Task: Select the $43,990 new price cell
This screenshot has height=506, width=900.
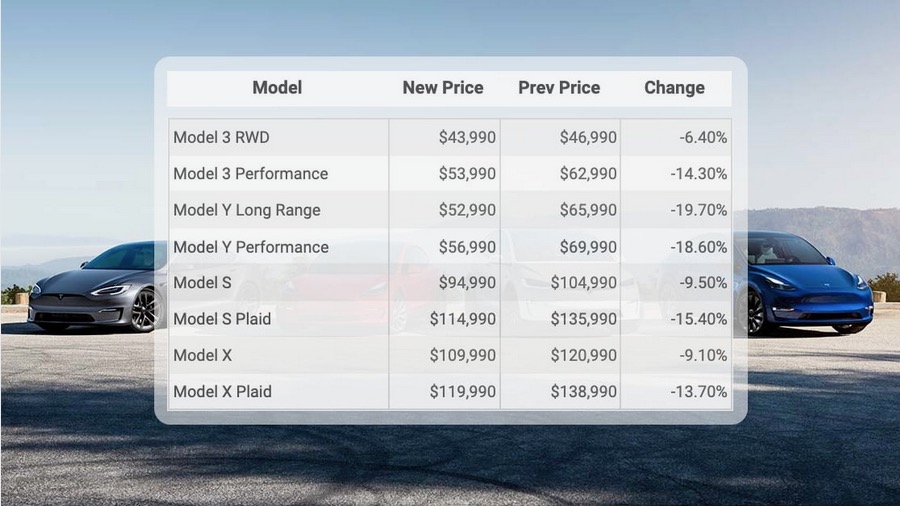Action: (467, 137)
